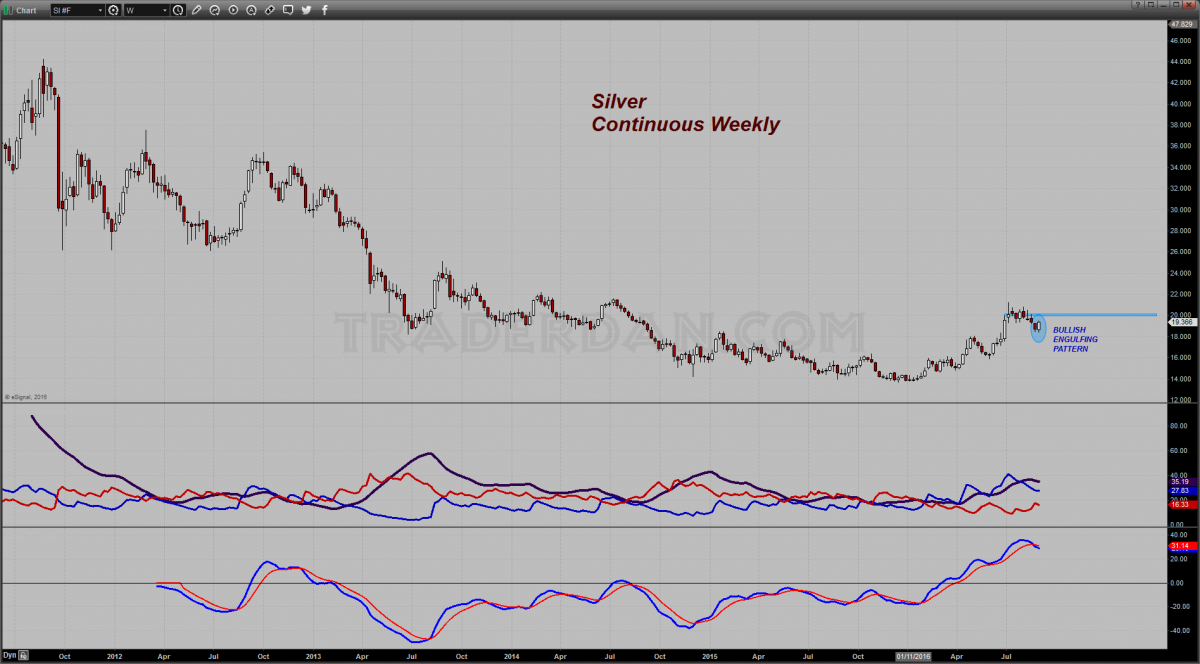Share chart via Facebook icon
Screen dimensions: 1200x664
coord(323,10)
